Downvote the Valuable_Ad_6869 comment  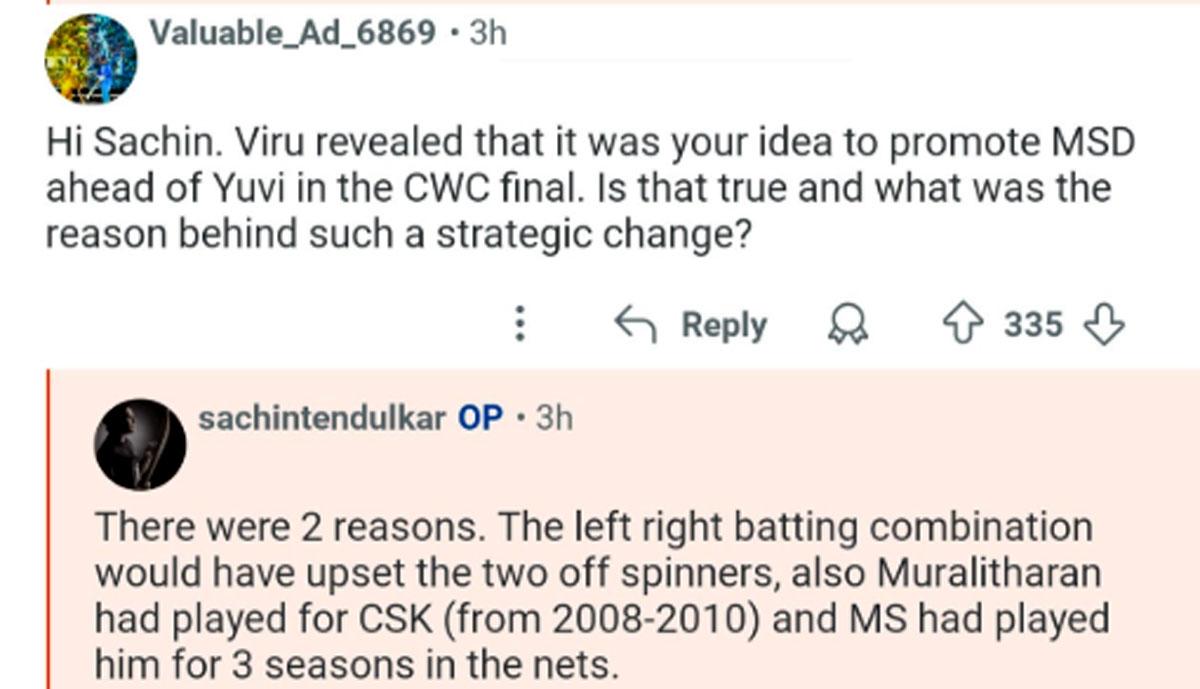1105,324
